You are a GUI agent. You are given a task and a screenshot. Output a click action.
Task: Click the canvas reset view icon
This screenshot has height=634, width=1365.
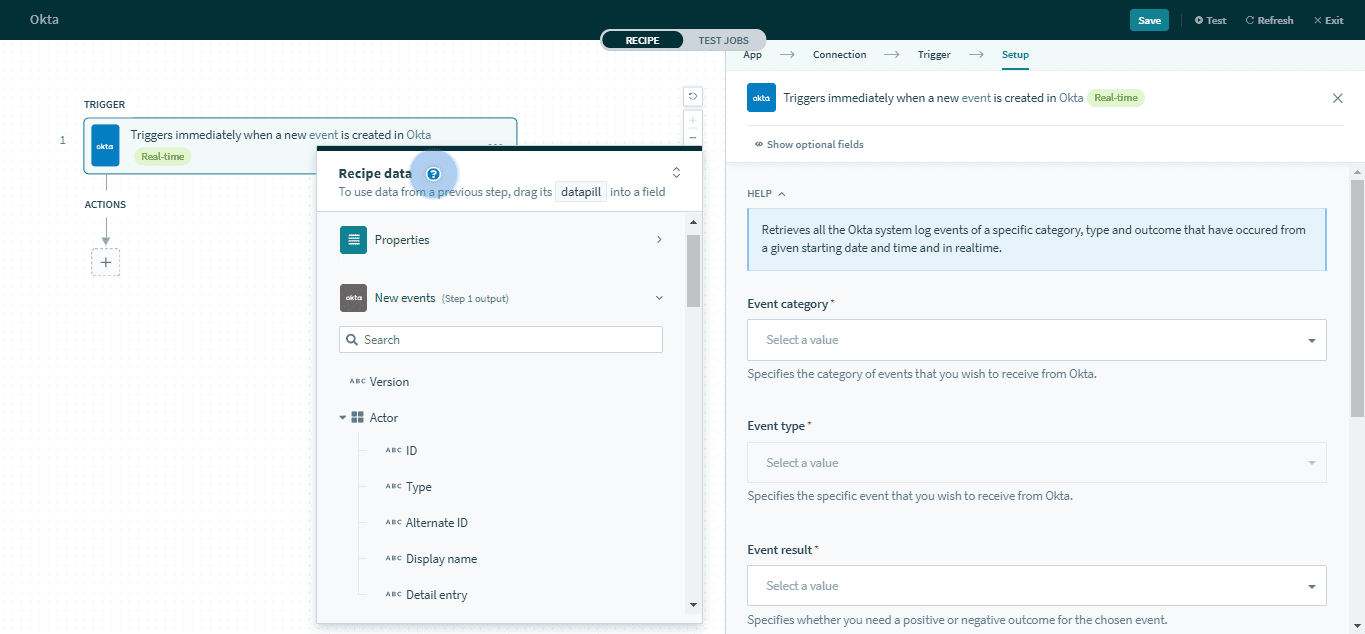692,96
